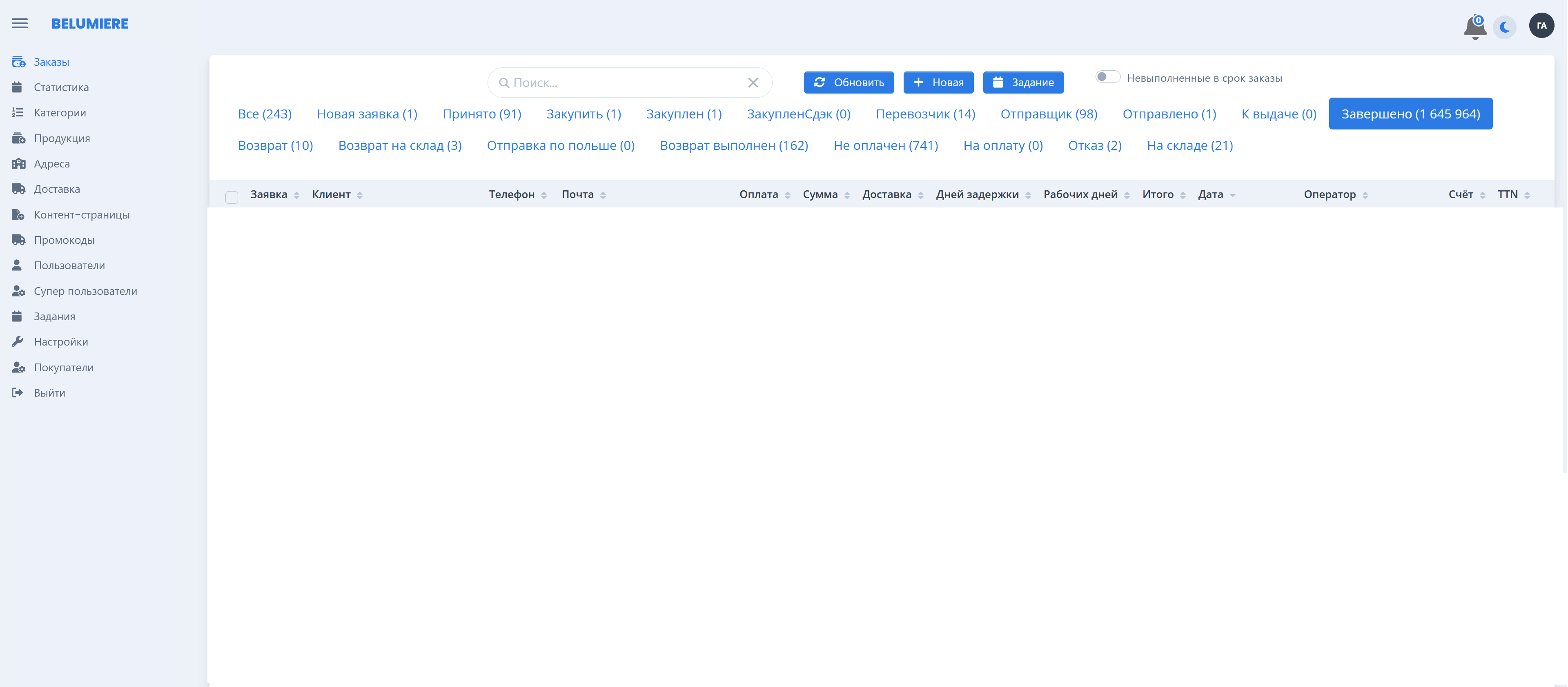
Task: Open the Задание button
Action: point(1022,83)
